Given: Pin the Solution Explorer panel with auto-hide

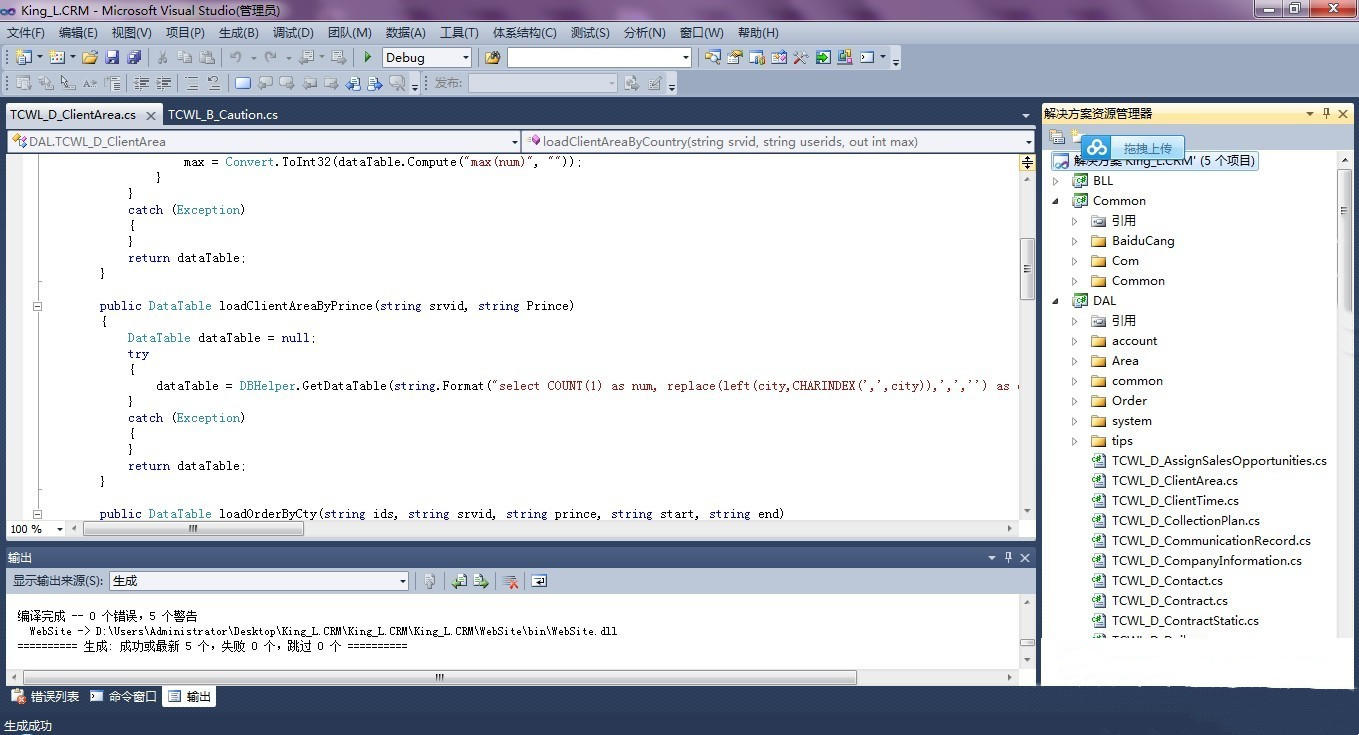Looking at the screenshot, I should point(1327,114).
